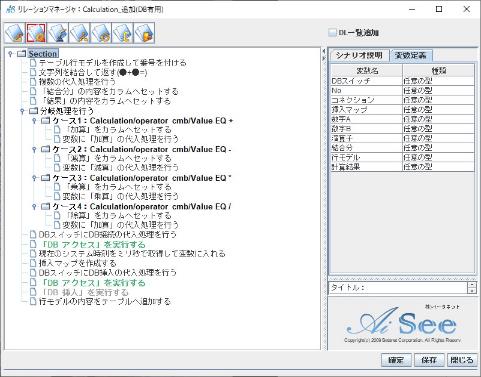Click the folder icon beside Section
Image resolution: width=481 pixels, height=377 pixels.
pos(22,54)
